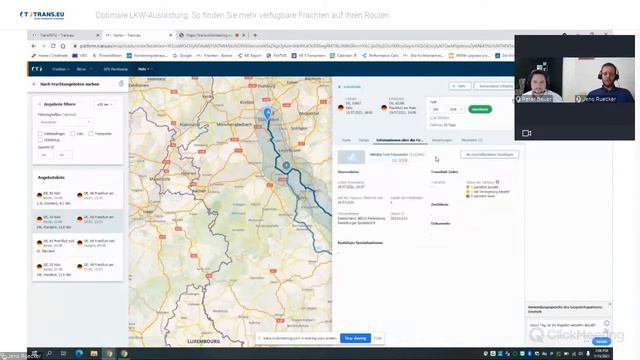This screenshot has width=640, height=360.
Task: Click the green confirm button in the offer panel
Action: tap(480, 109)
